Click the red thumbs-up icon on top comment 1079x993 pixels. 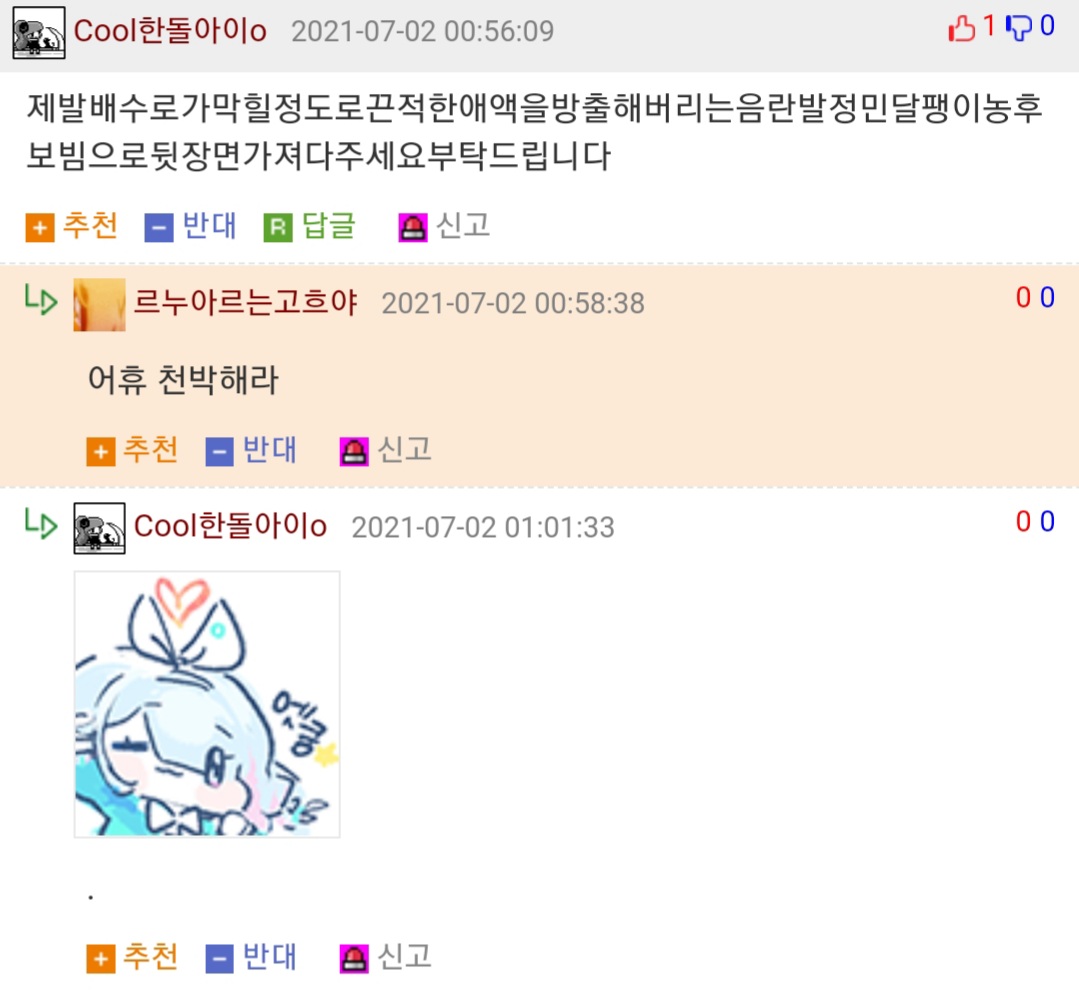961,29
